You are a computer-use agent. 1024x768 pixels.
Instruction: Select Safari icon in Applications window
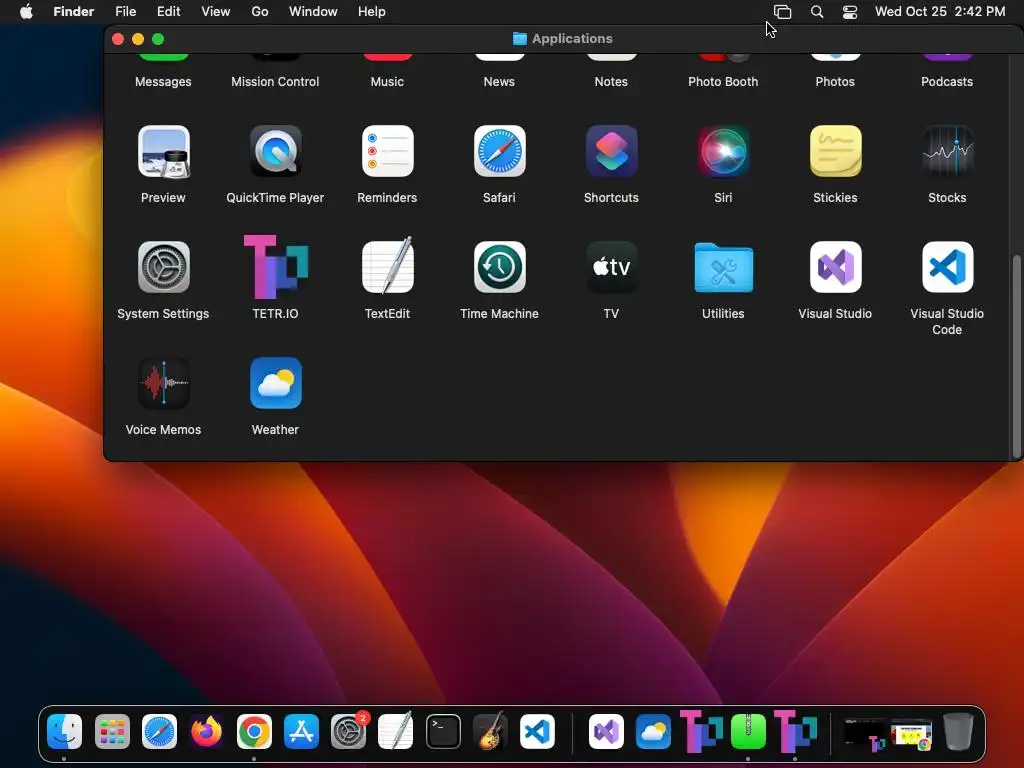pos(499,152)
